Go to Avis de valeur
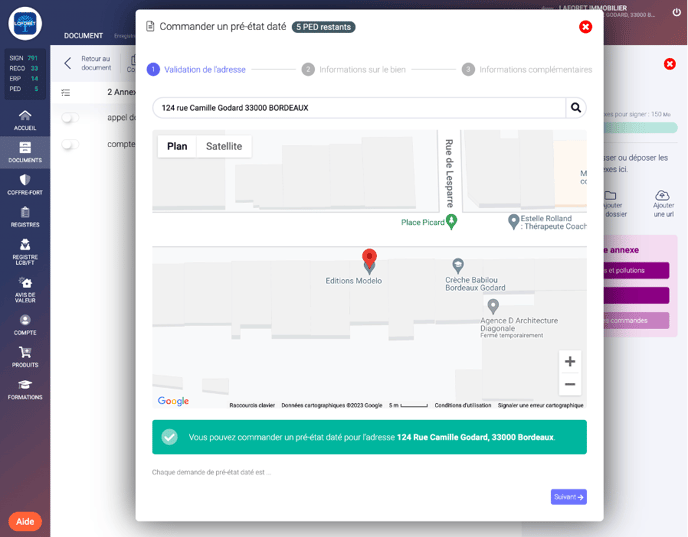This screenshot has width=688, height=537. coord(25,288)
